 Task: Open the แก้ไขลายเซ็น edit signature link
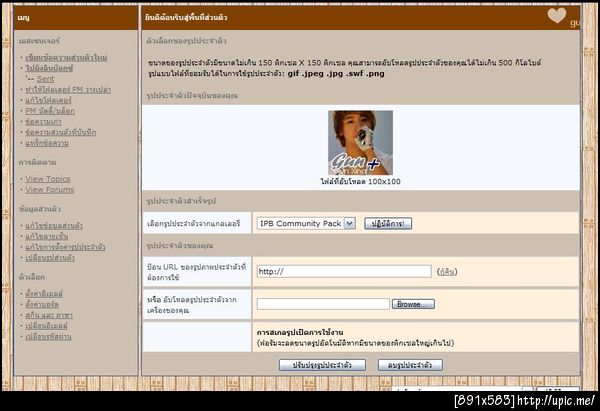pyautogui.click(x=47, y=236)
